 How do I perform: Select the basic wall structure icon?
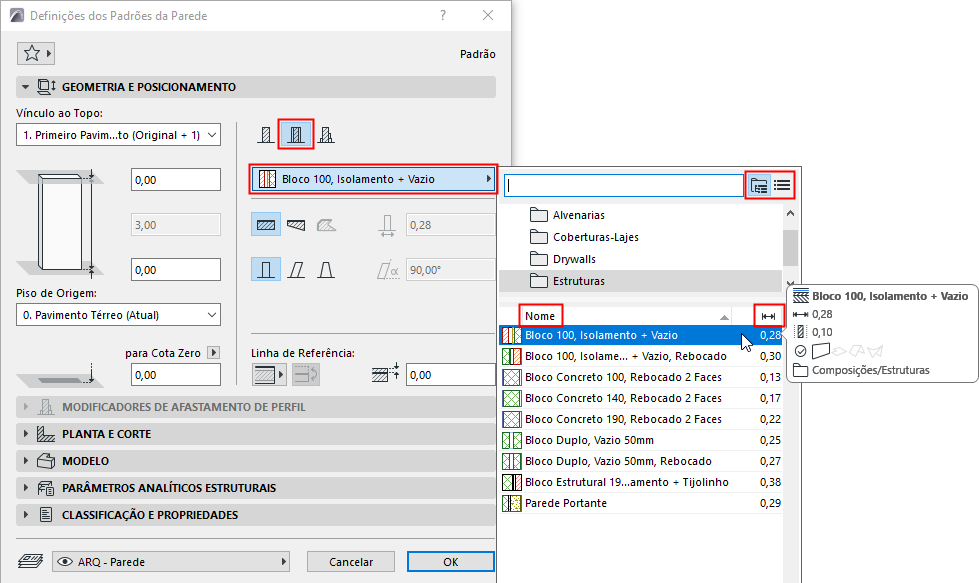pyautogui.click(x=266, y=135)
